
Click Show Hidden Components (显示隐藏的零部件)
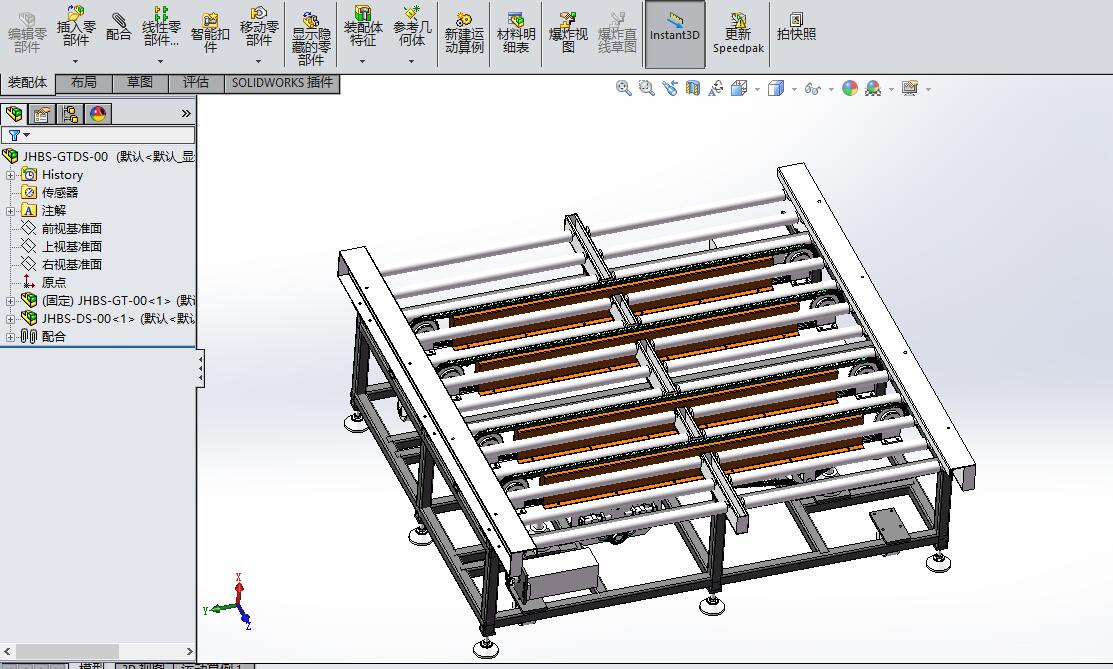coord(311,39)
